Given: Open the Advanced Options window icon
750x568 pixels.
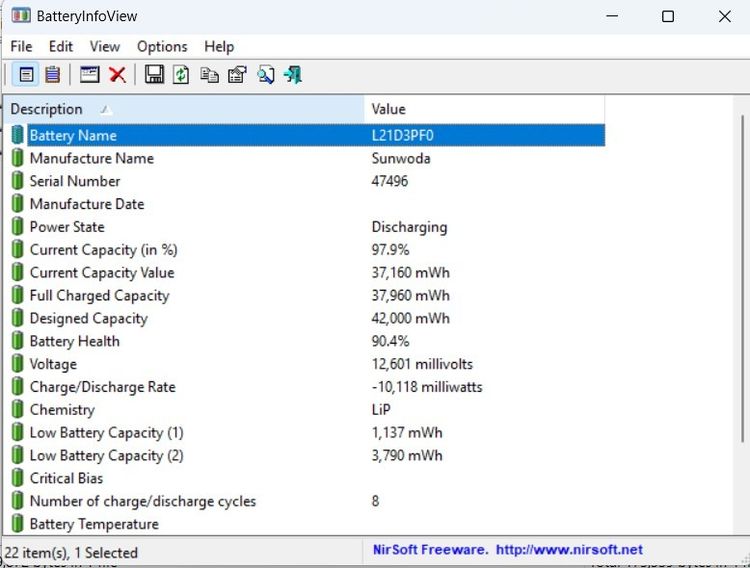Looking at the screenshot, I should click(x=89, y=75).
